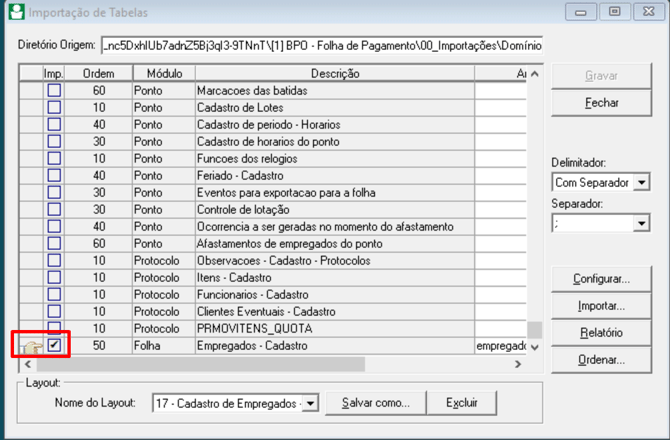
Task: Open the Delimitador dropdown
Action: [641, 182]
